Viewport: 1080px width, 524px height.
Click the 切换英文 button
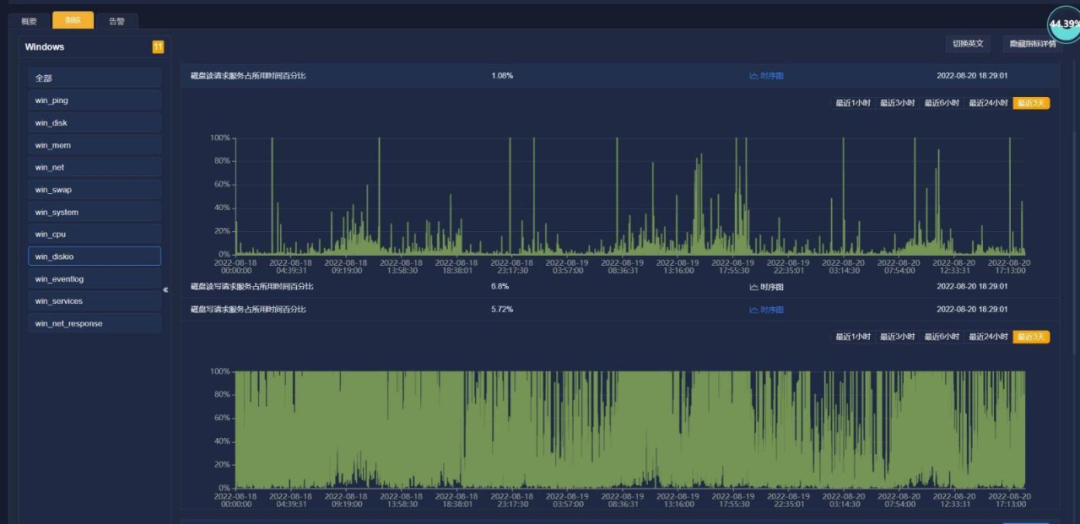(x=968, y=43)
